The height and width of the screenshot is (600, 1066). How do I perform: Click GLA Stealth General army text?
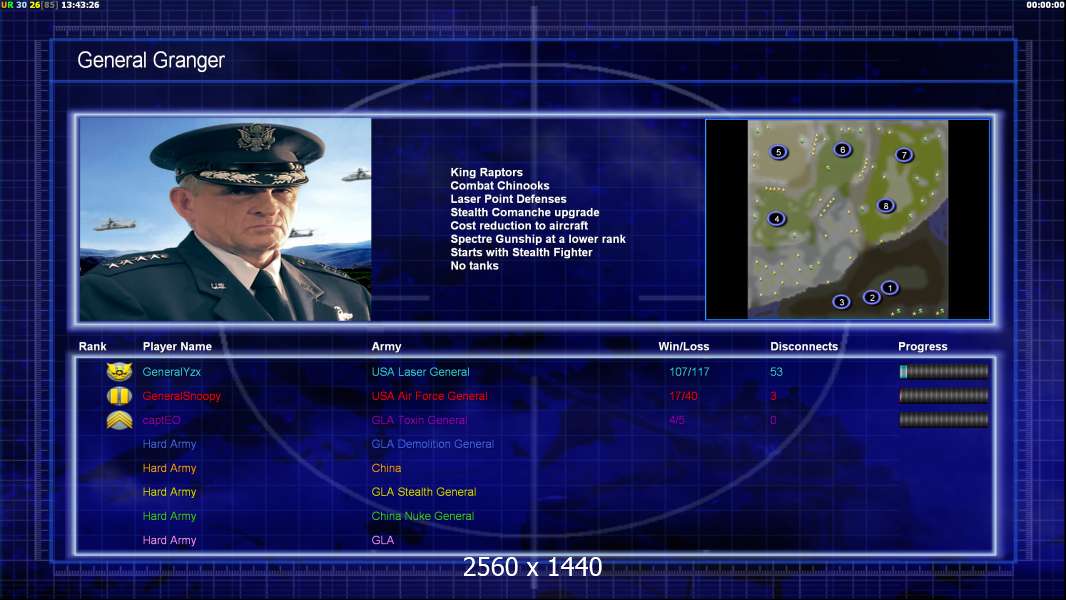tap(424, 492)
